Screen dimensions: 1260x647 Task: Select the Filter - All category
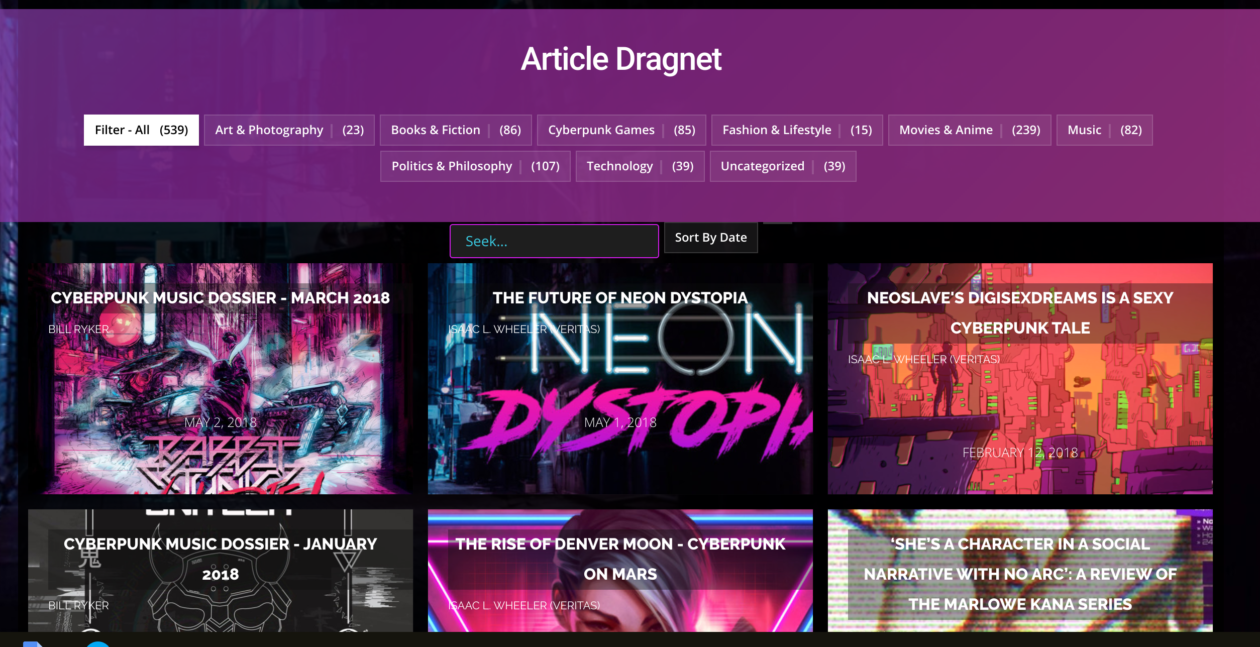tap(141, 130)
